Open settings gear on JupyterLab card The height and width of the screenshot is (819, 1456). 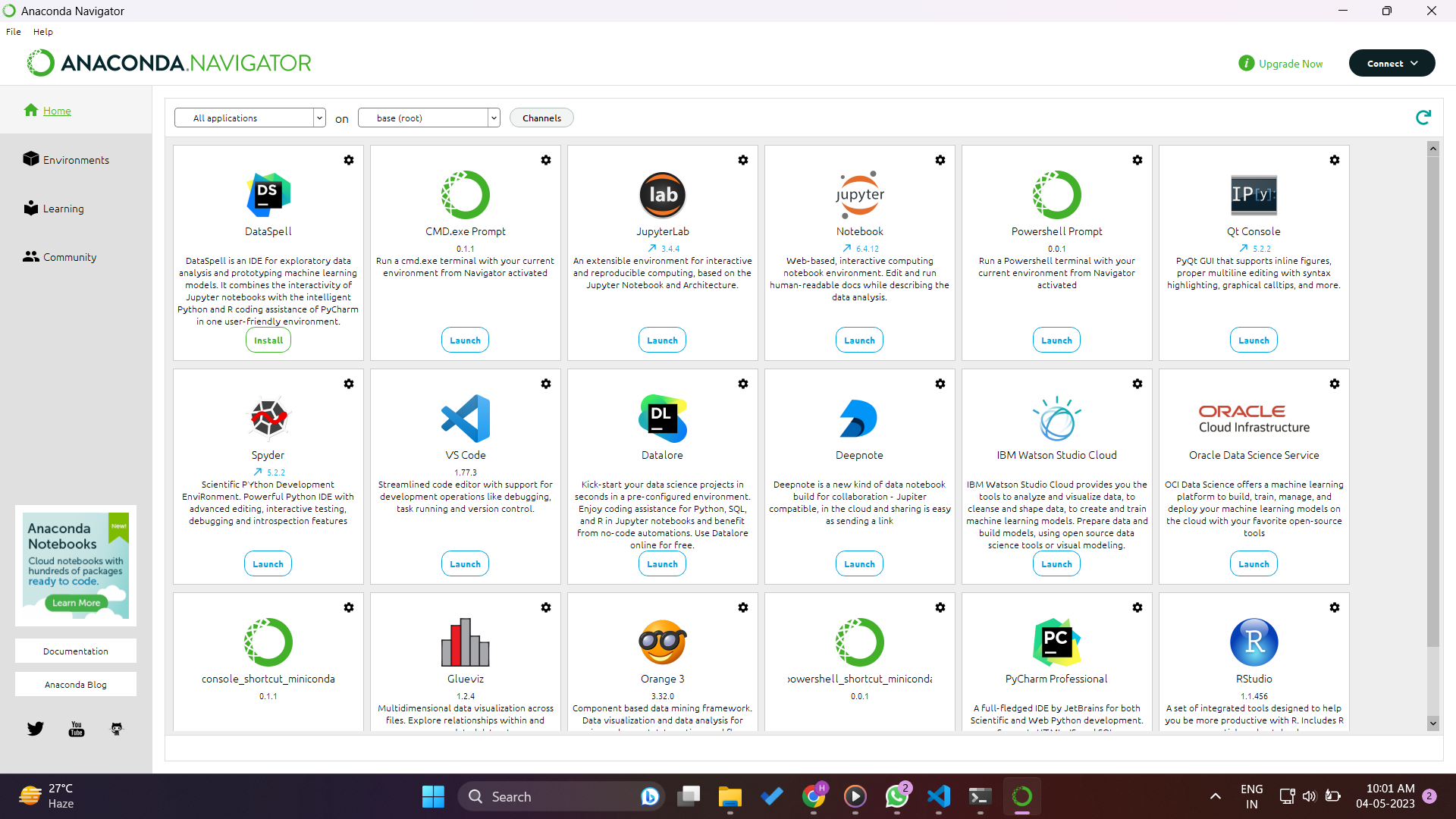[743, 160]
